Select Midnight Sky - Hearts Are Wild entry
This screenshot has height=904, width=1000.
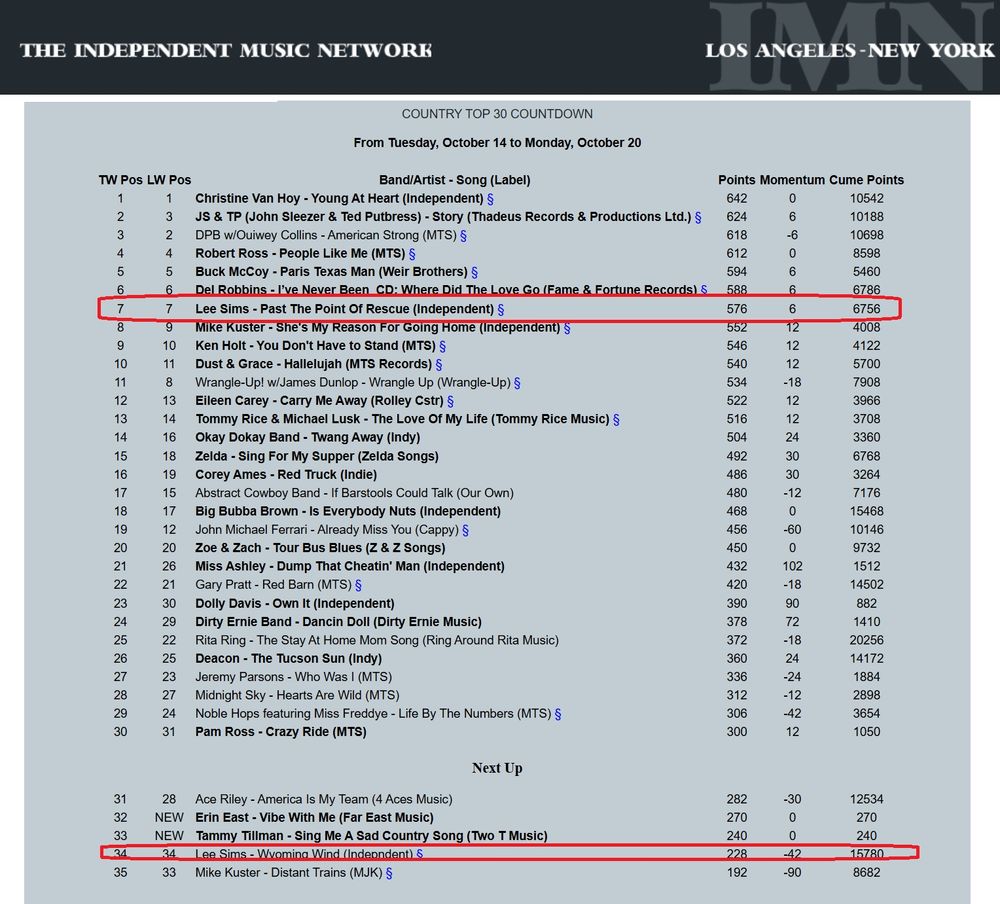[x=297, y=695]
